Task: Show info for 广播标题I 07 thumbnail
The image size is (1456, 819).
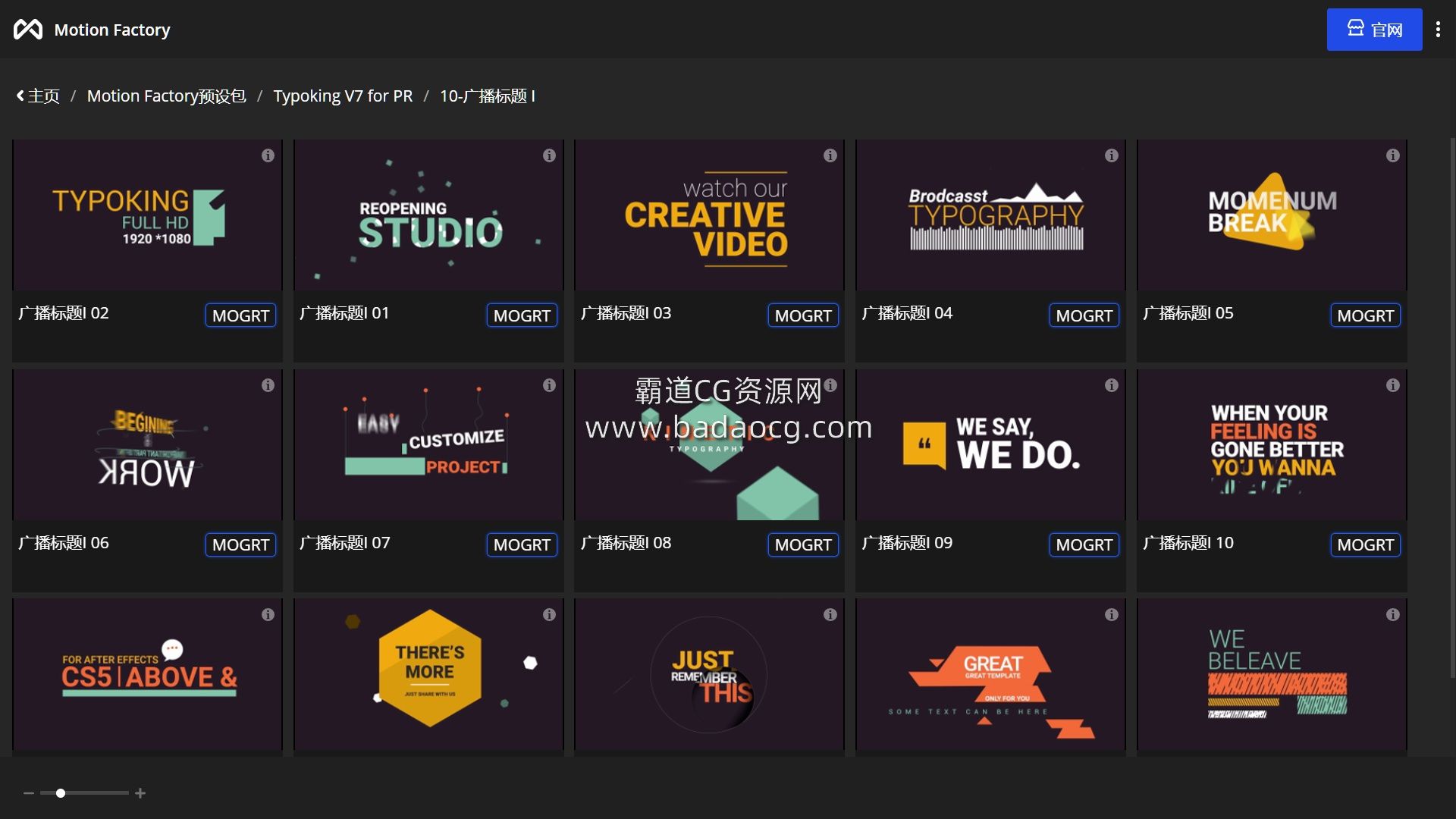Action: (x=549, y=385)
